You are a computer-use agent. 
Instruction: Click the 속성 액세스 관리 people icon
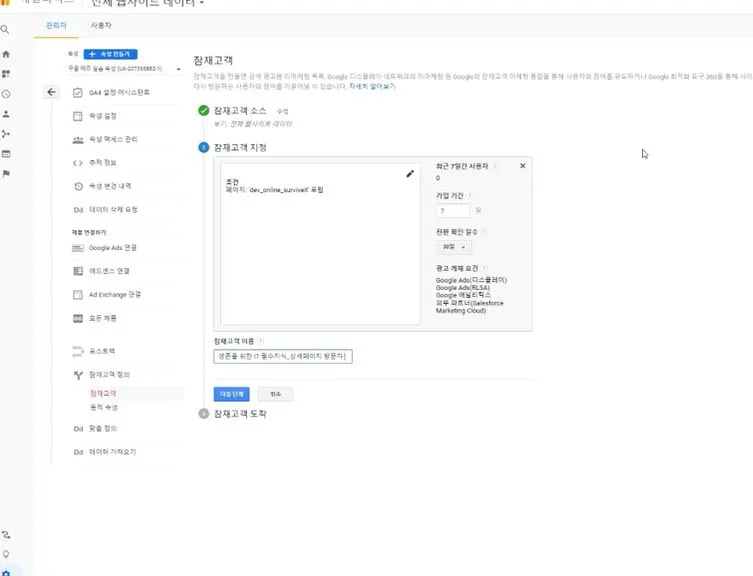pos(77,140)
